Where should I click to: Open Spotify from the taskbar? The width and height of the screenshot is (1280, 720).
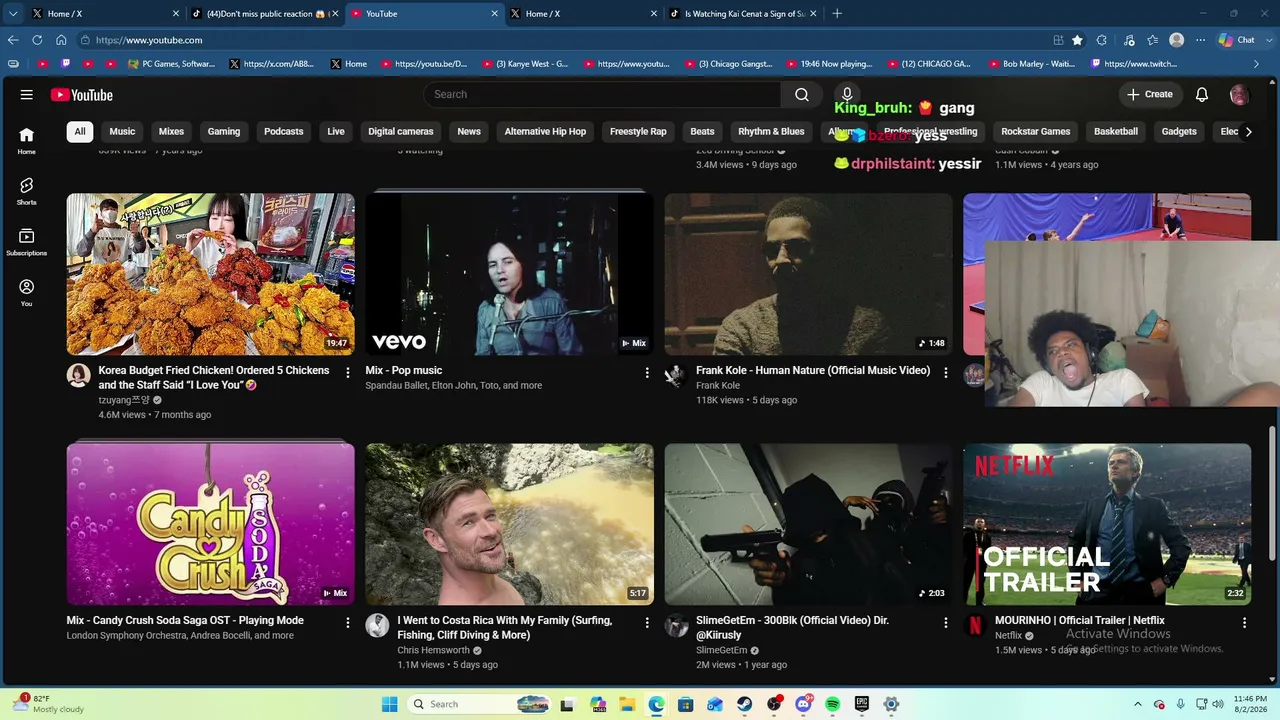(x=833, y=704)
